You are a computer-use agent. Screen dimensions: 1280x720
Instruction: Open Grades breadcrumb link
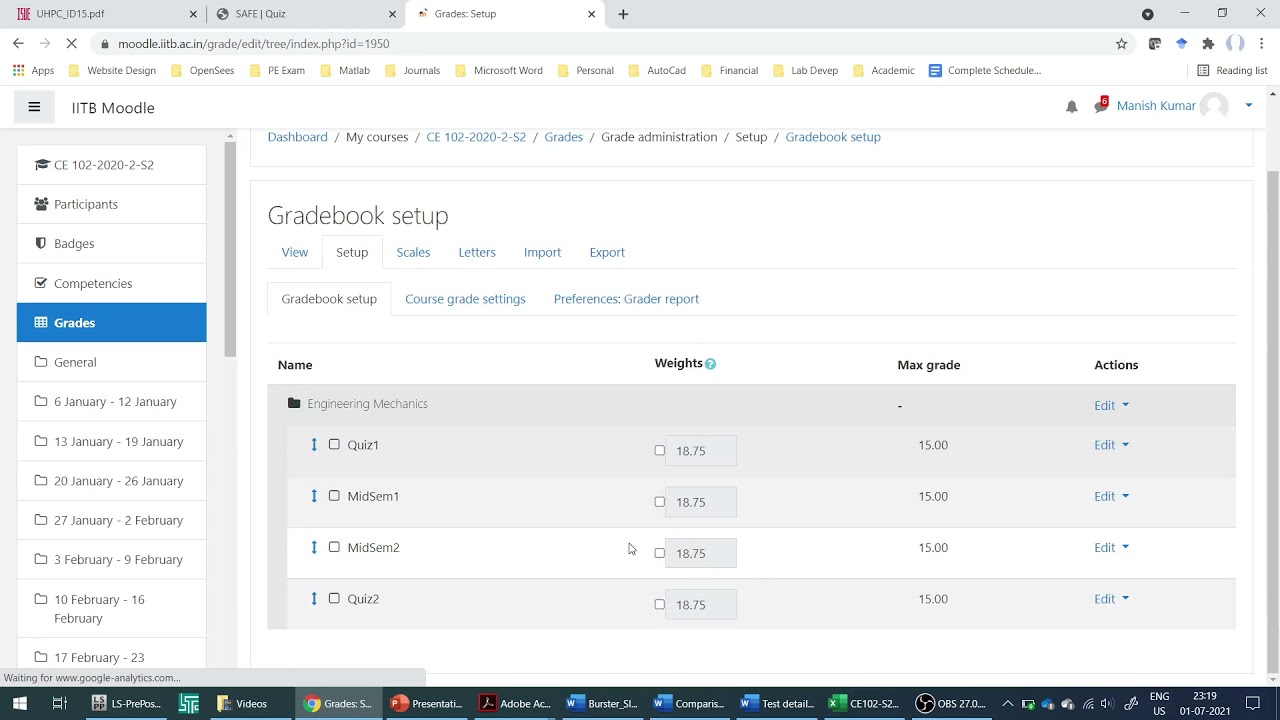click(563, 137)
